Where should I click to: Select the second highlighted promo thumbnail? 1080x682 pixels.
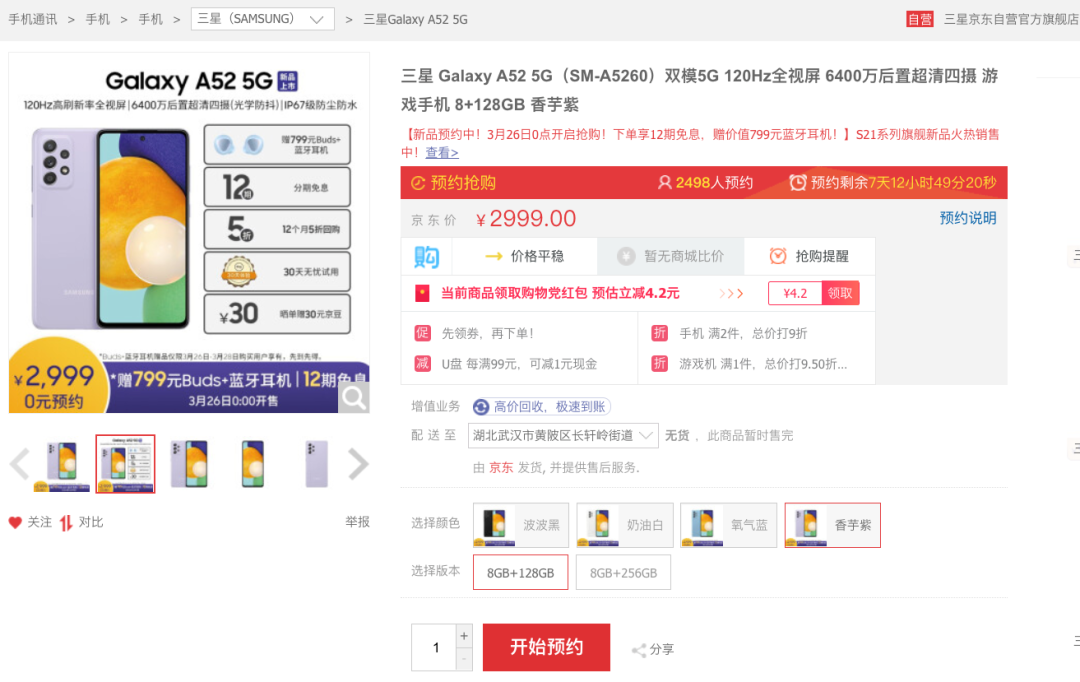pyautogui.click(x=125, y=464)
